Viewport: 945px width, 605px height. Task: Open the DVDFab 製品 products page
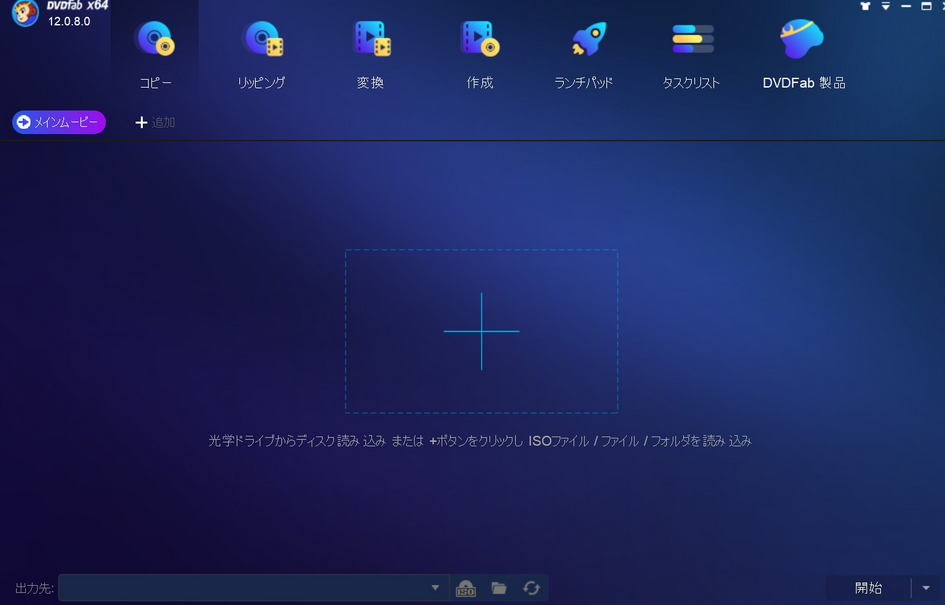tap(803, 52)
